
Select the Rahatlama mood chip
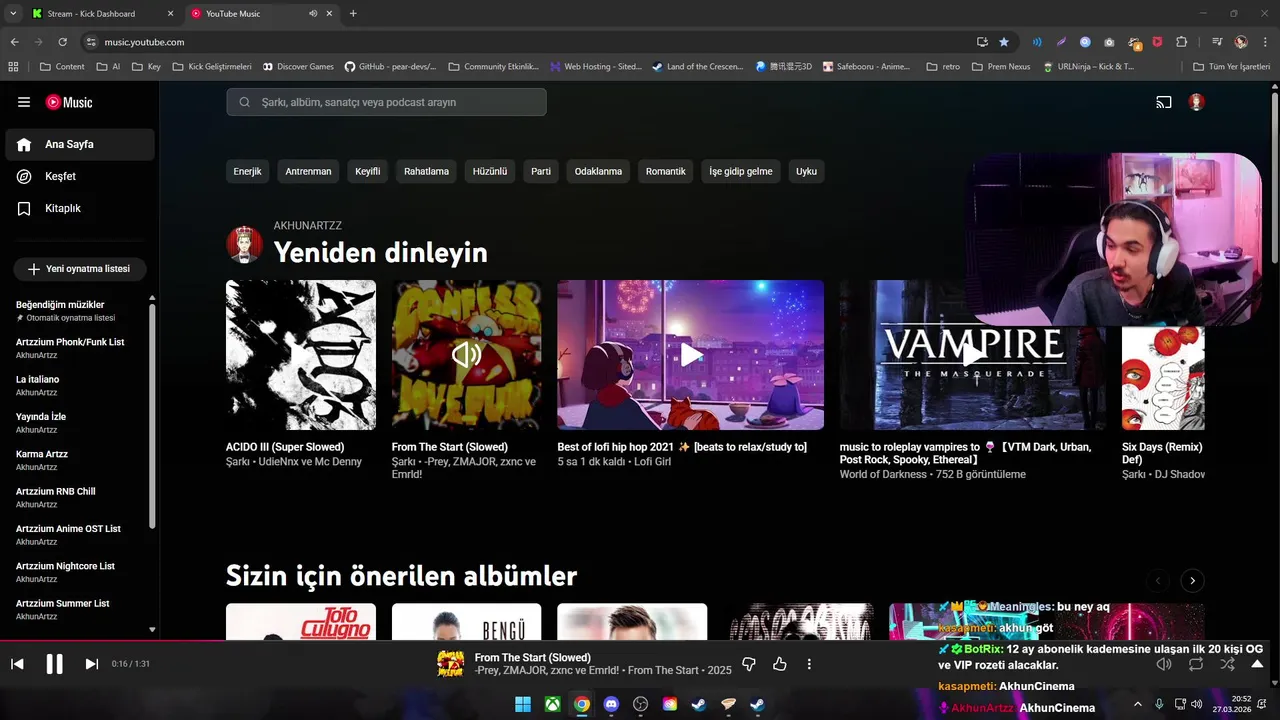(426, 171)
